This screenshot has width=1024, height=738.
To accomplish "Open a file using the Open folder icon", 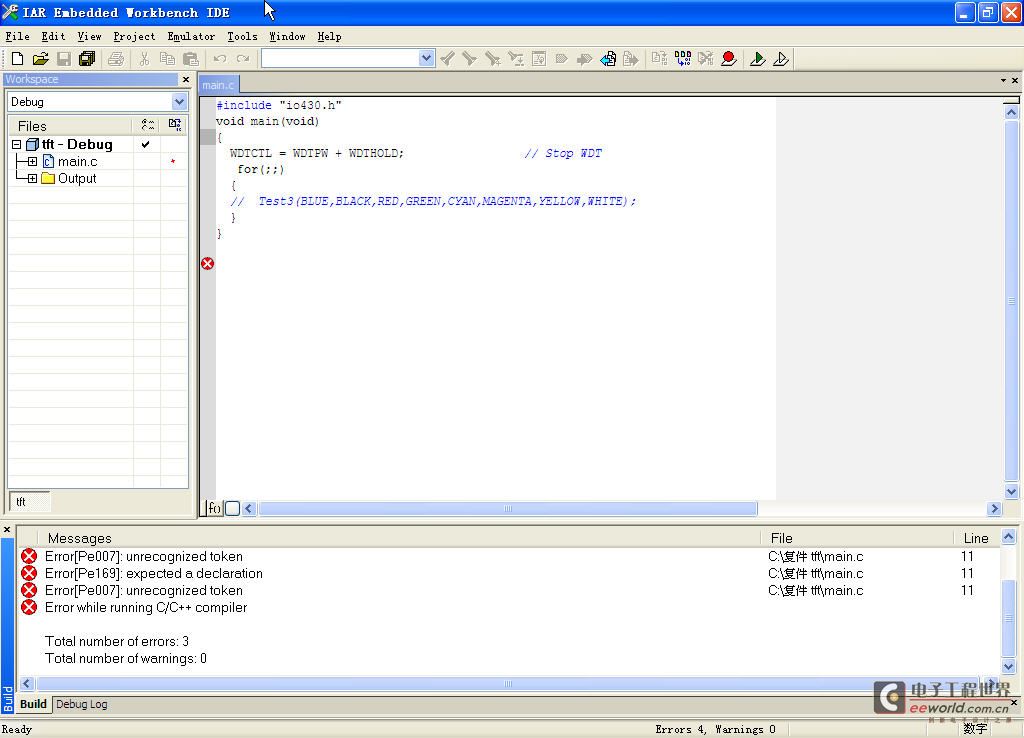I will [40, 59].
